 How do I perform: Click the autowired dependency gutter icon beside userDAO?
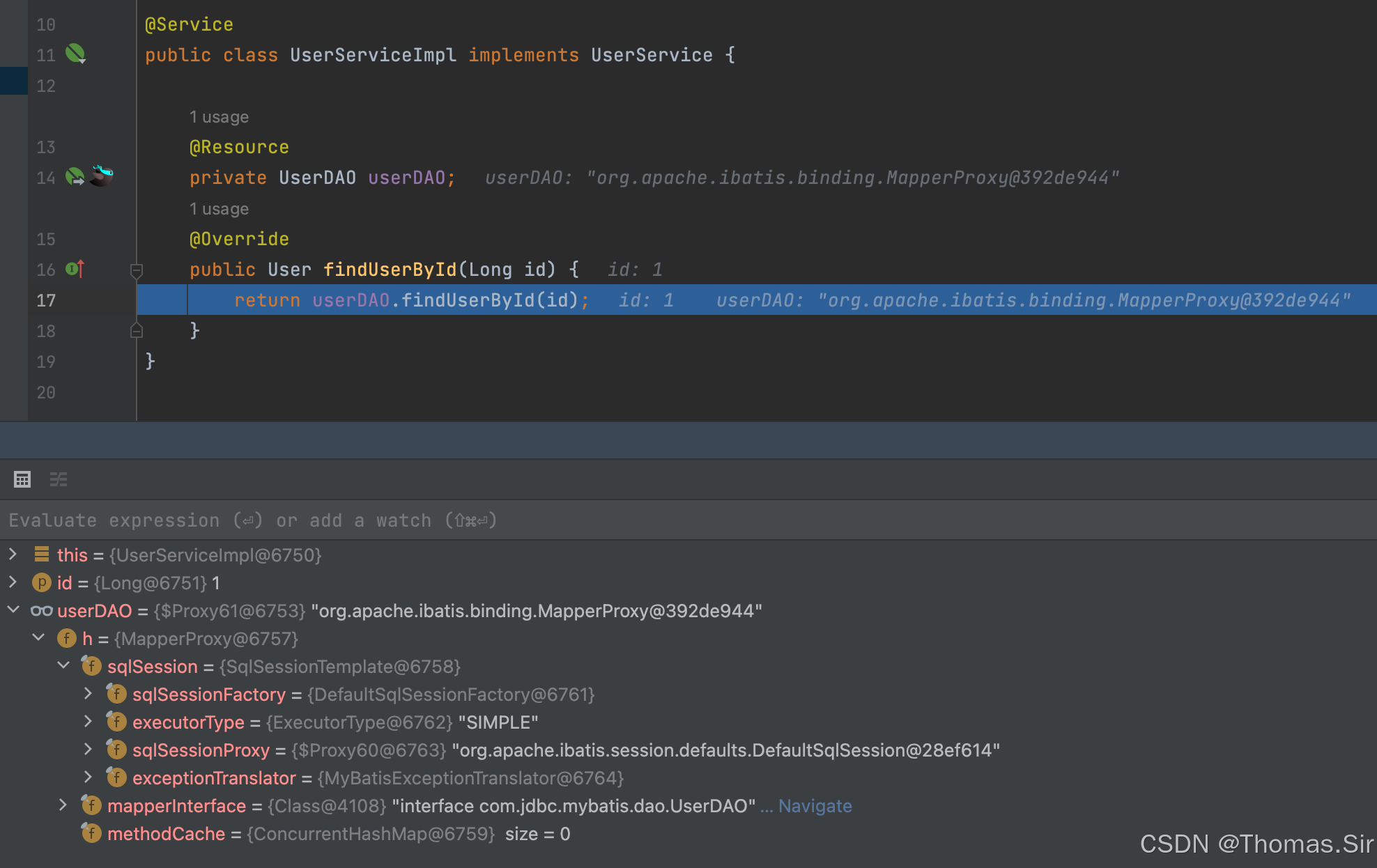pos(75,177)
